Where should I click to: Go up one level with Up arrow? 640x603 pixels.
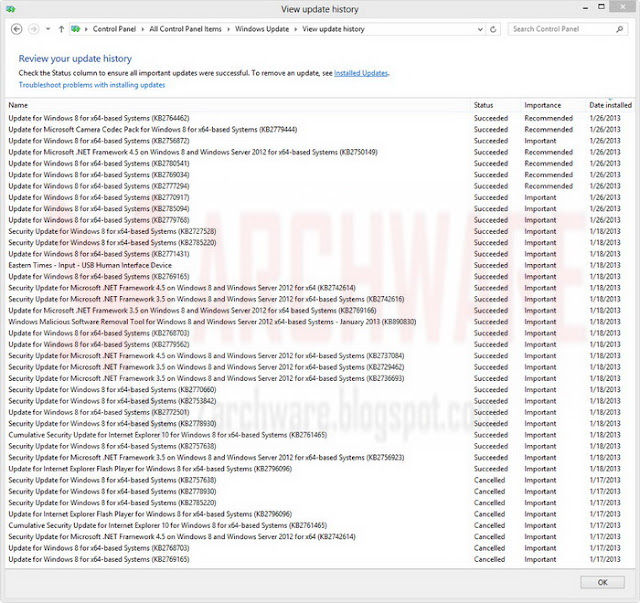61,29
